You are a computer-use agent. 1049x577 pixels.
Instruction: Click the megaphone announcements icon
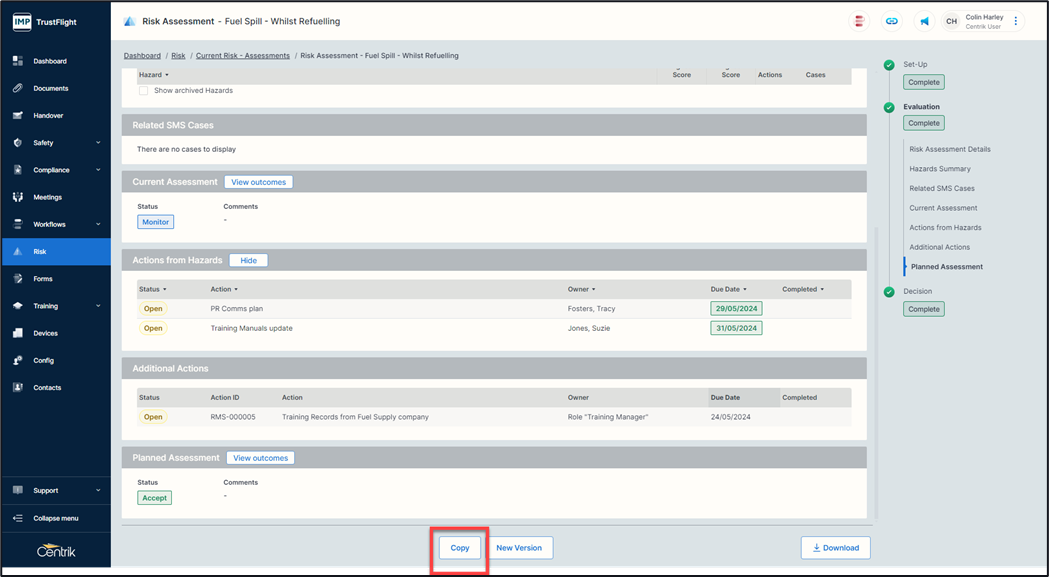click(x=924, y=21)
